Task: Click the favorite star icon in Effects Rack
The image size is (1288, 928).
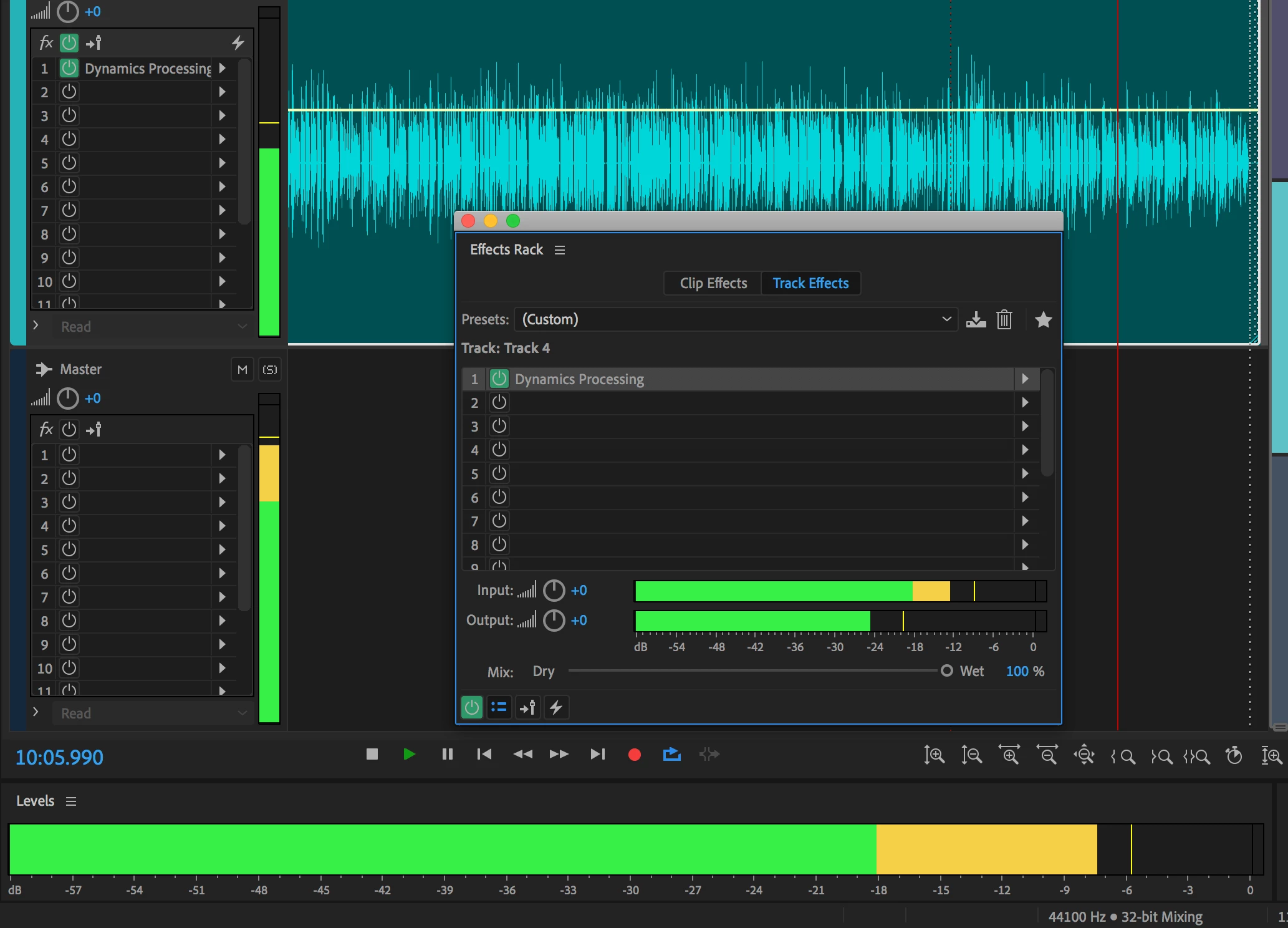Action: 1043,320
